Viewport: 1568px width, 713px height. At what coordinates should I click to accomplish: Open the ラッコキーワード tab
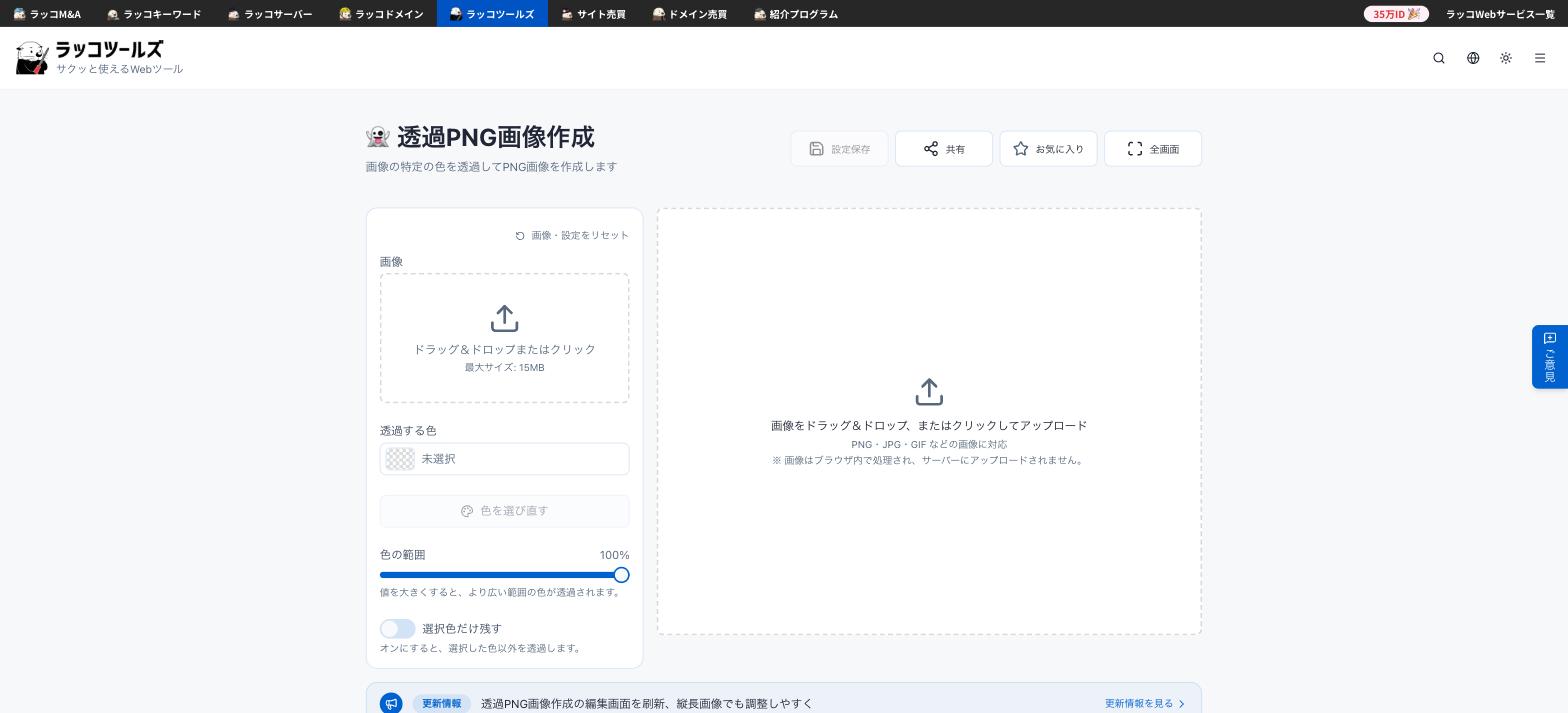154,14
